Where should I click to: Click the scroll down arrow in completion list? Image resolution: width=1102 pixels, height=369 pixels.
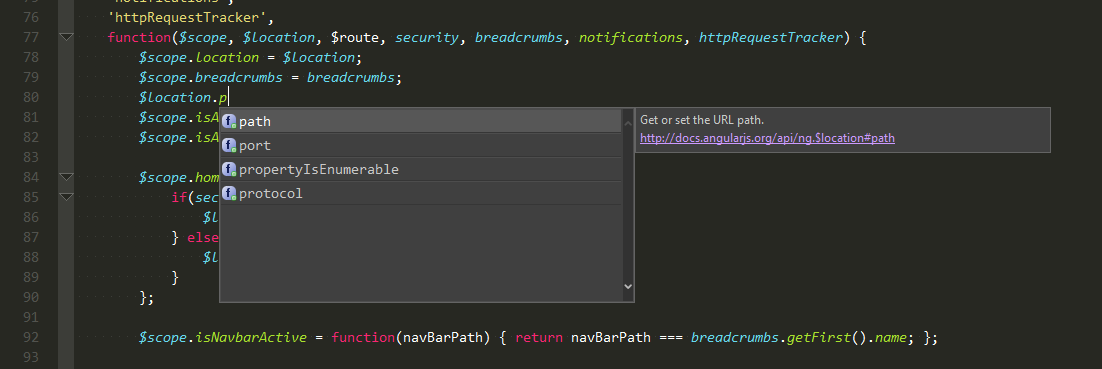[628, 287]
